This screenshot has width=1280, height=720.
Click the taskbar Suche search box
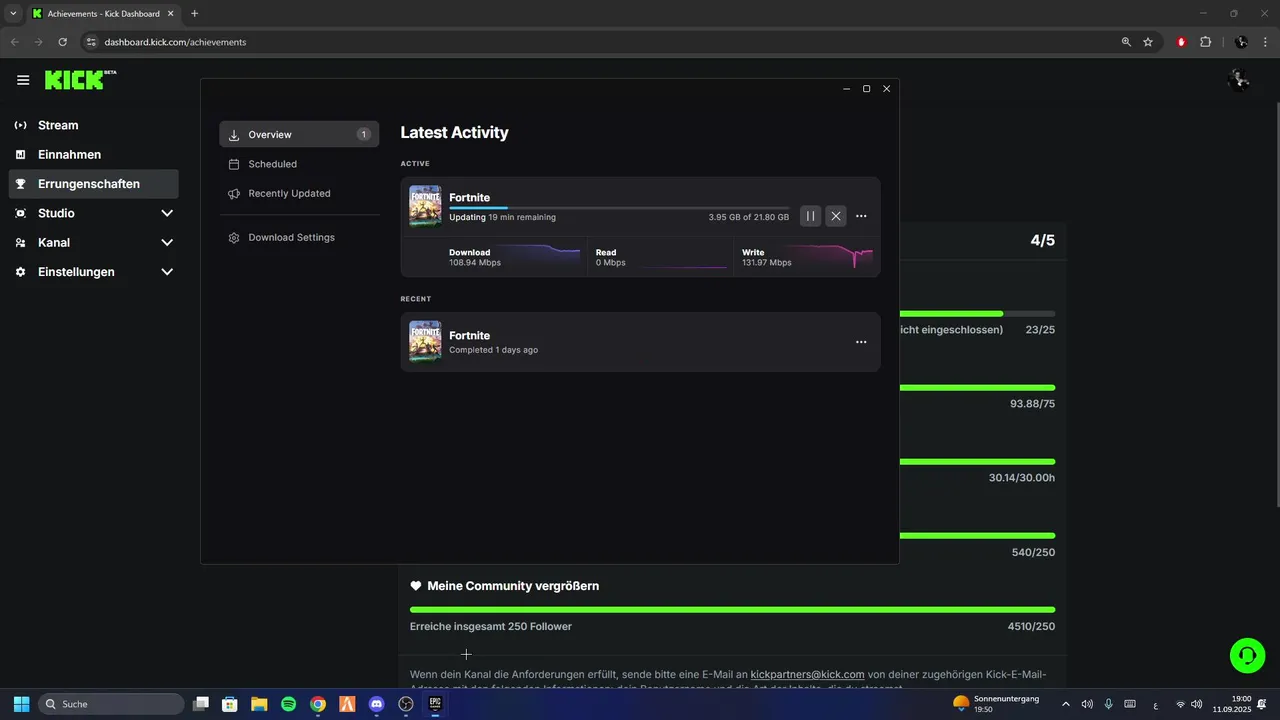111,704
